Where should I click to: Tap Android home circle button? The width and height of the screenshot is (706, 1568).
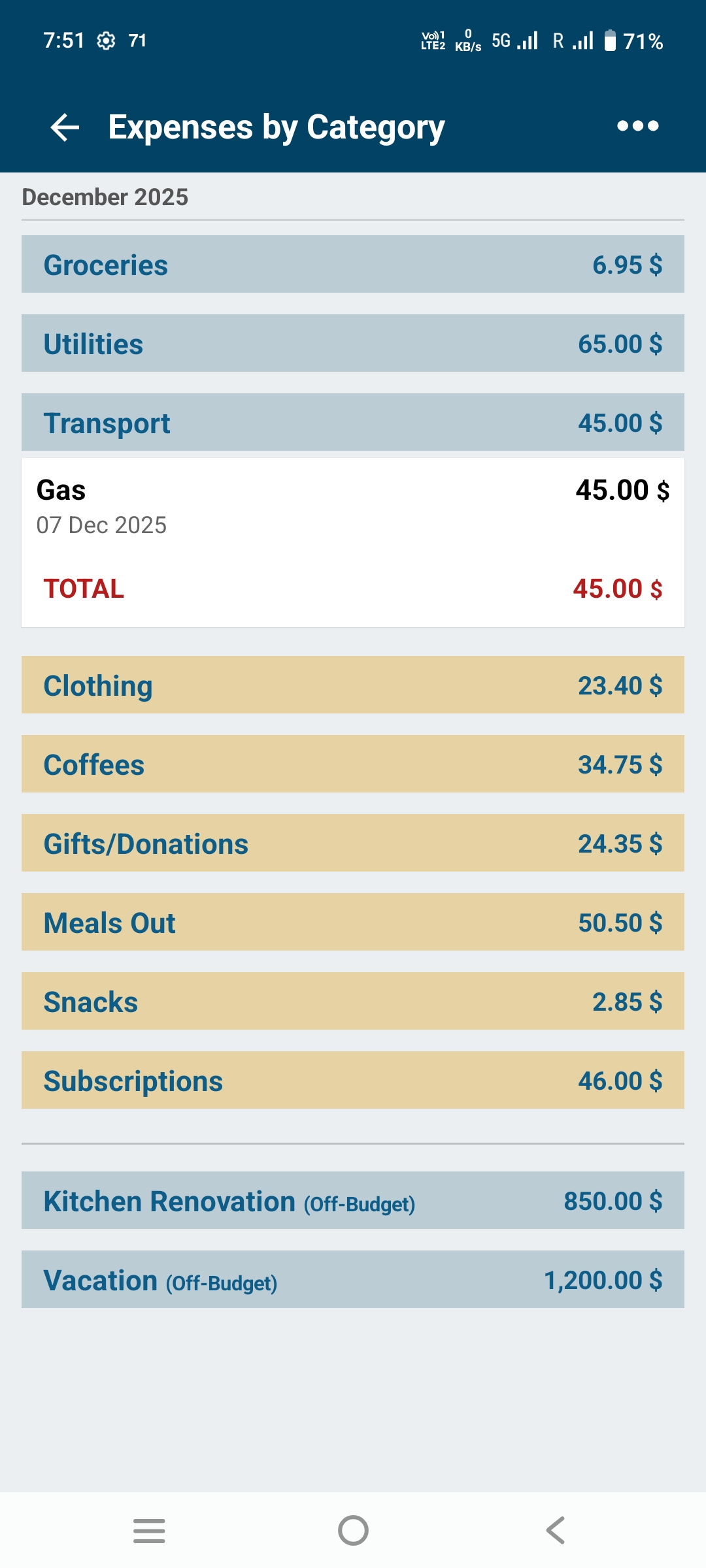[x=353, y=1531]
